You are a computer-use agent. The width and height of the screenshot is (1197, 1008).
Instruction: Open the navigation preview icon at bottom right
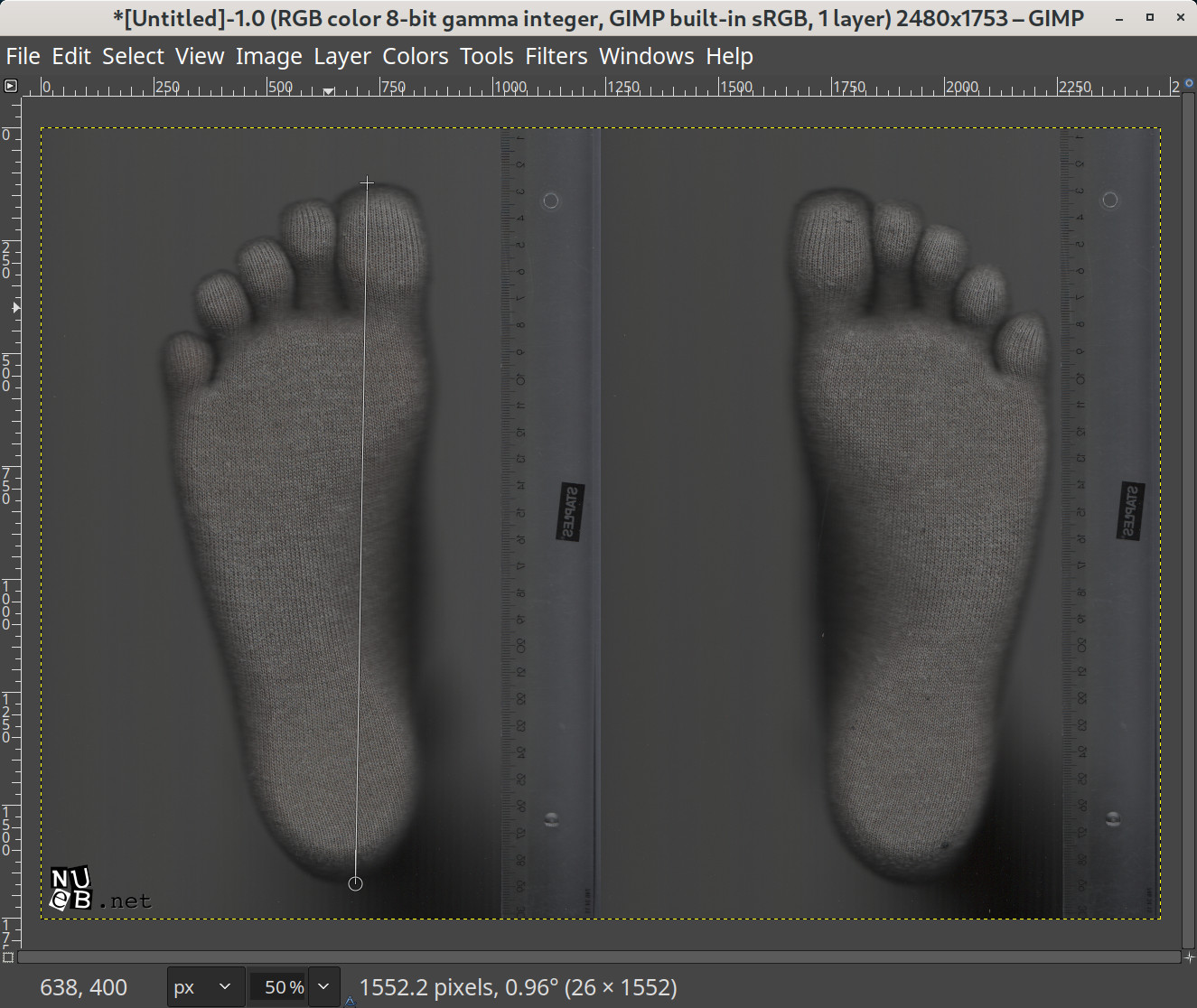[x=1189, y=957]
